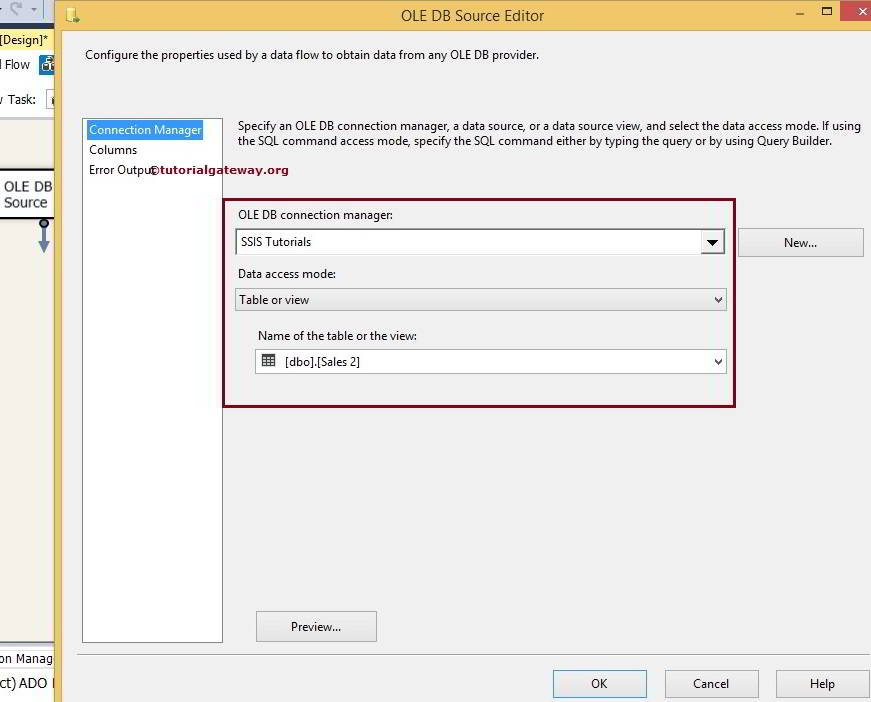This screenshot has height=702, width=871.
Task: Click the OLE DB Source Editor title bar icon
Action: click(x=72, y=15)
